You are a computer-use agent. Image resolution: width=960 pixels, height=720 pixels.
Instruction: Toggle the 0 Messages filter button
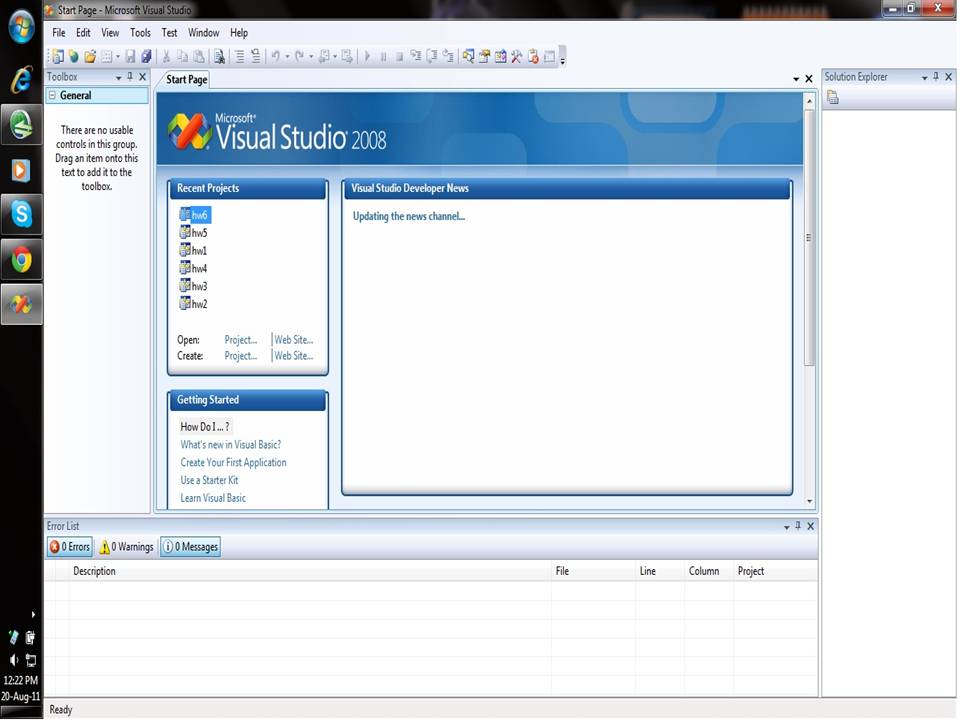click(x=190, y=547)
